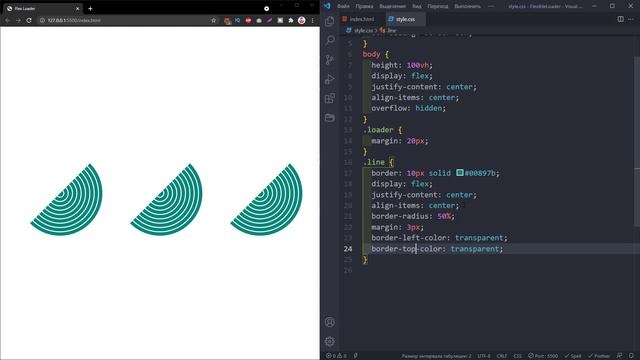The image size is (640, 360).
Task: Click the CRLF line ending status item
Action: pos(502,356)
